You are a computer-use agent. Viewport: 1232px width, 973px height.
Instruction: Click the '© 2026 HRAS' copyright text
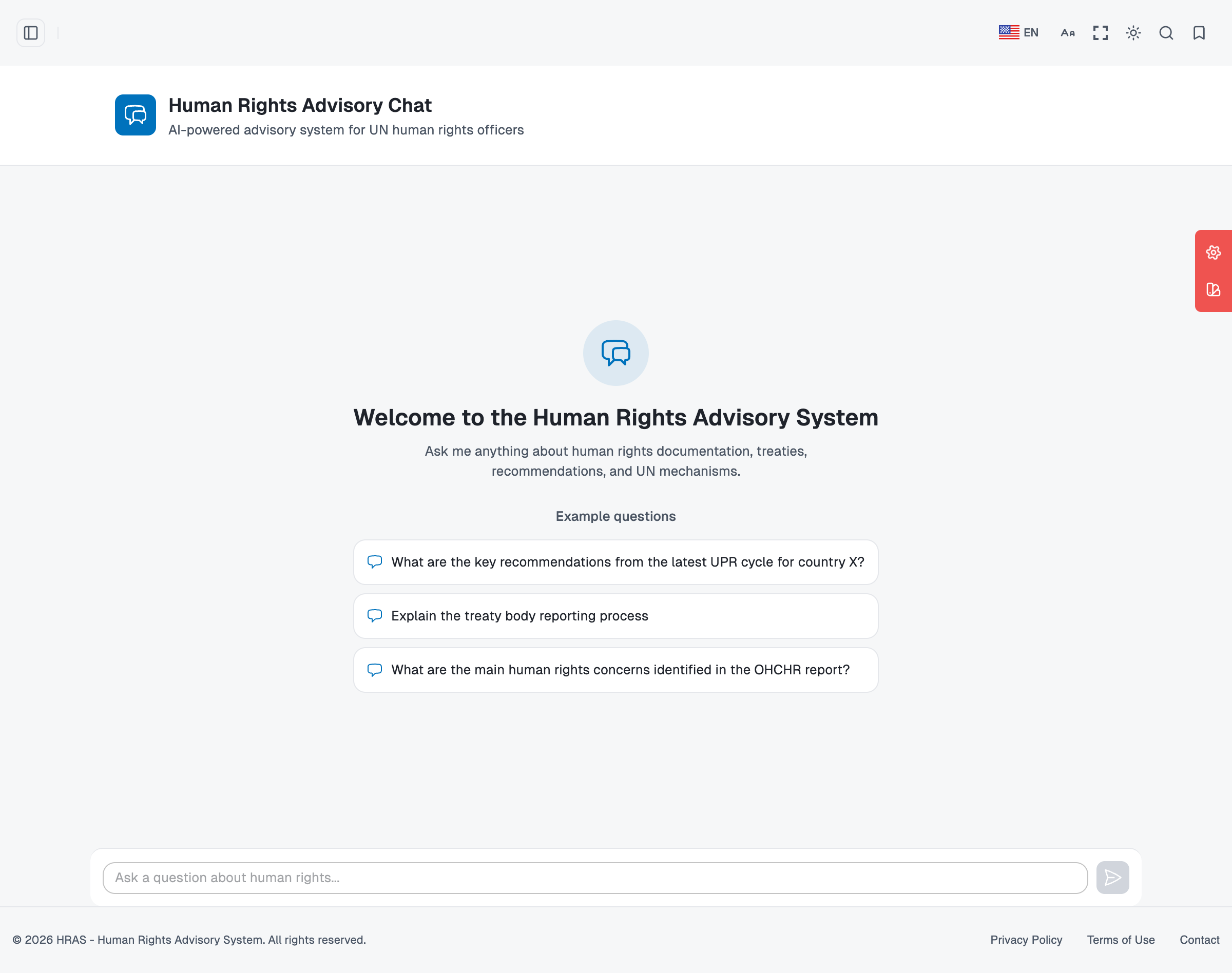pos(189,940)
